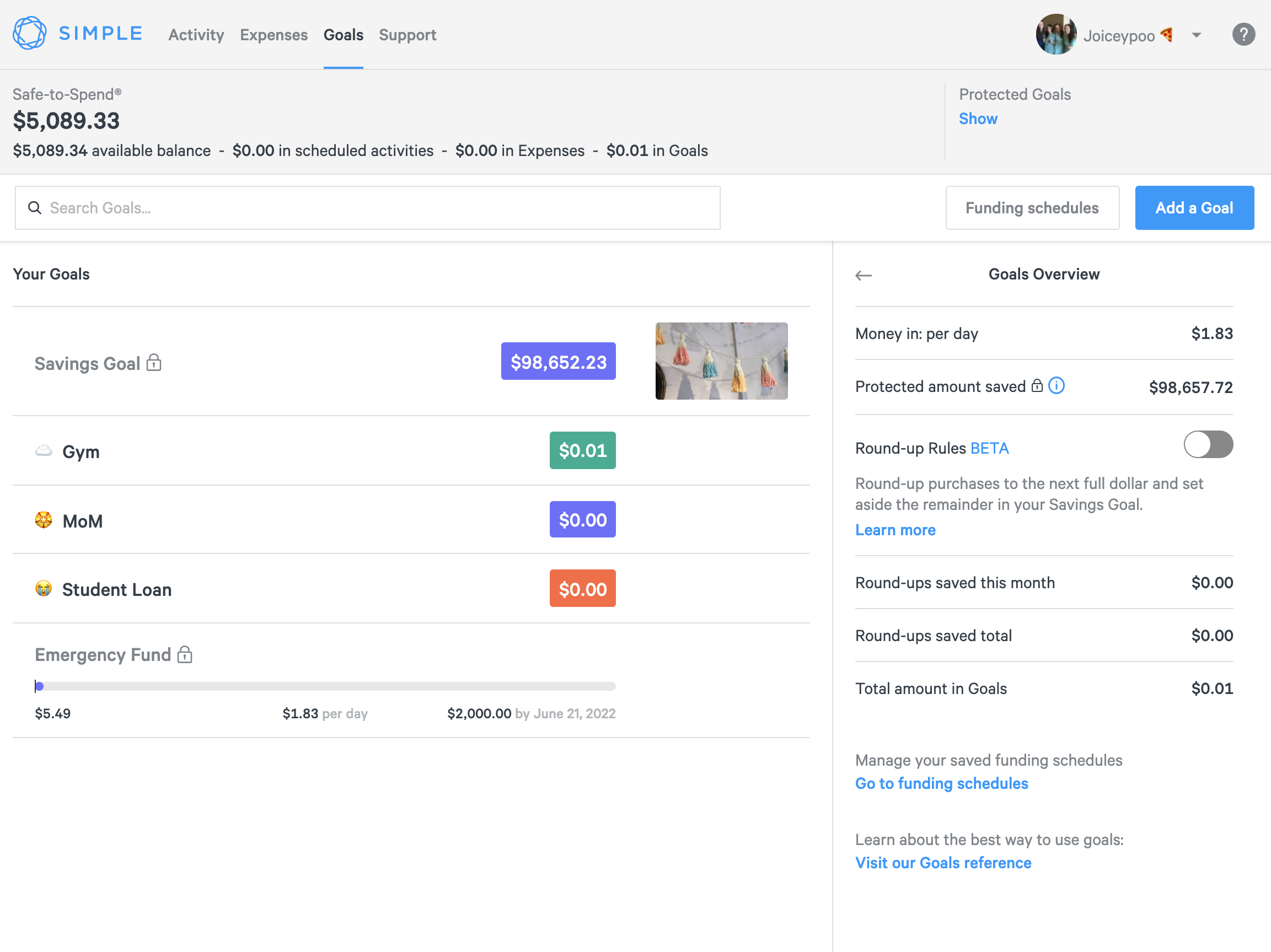Screen dimensions: 1271x952
Task: Click the cloud icon beside Gym
Action: click(x=44, y=451)
